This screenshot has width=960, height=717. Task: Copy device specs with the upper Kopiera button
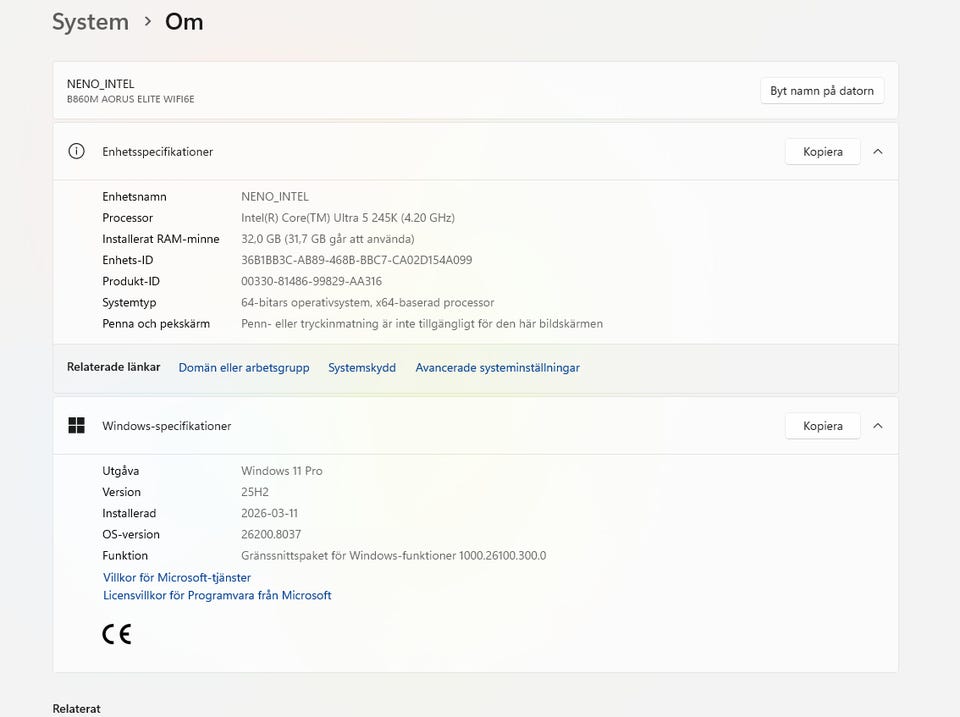pos(822,152)
